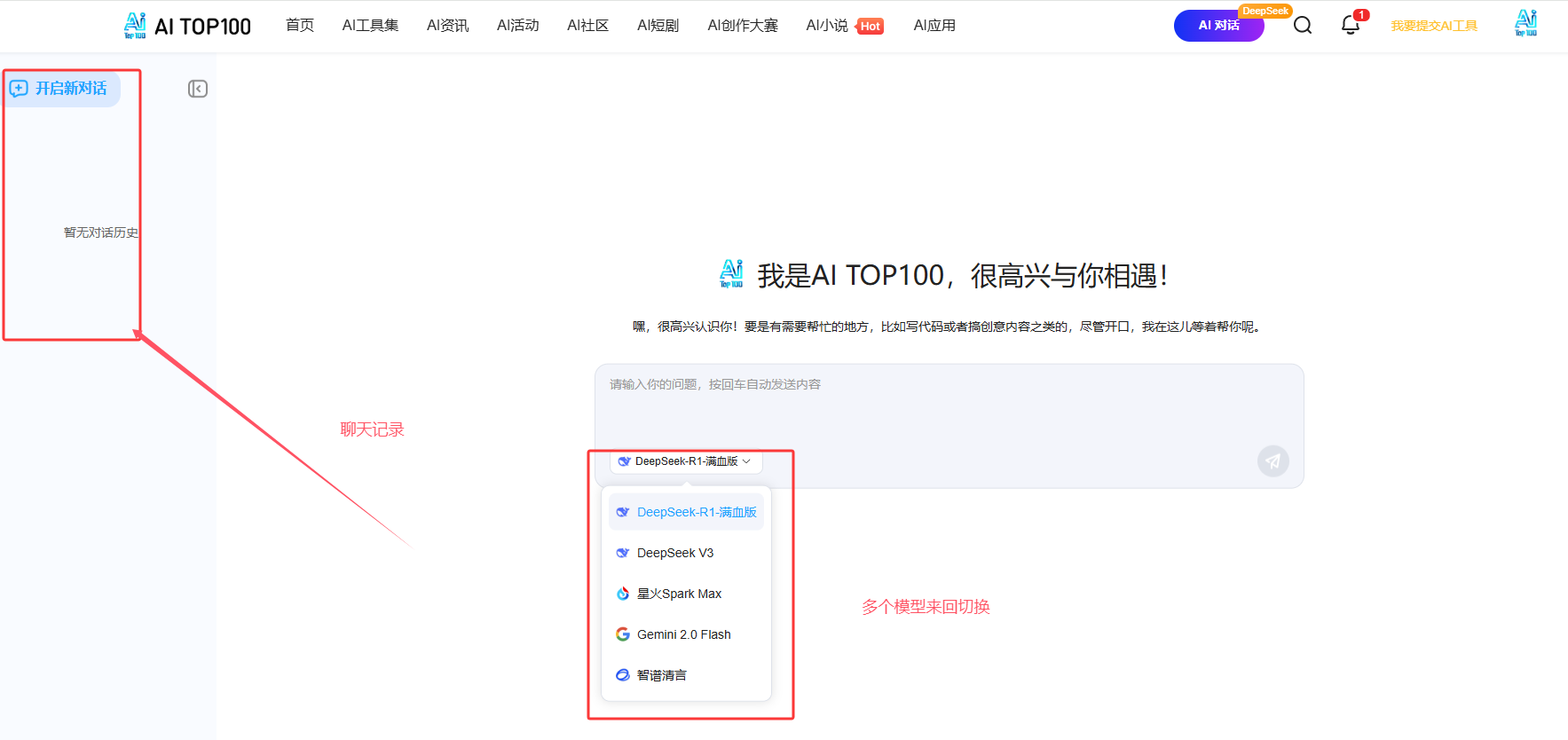
Task: Open the search magnifier icon
Action: [x=1302, y=26]
